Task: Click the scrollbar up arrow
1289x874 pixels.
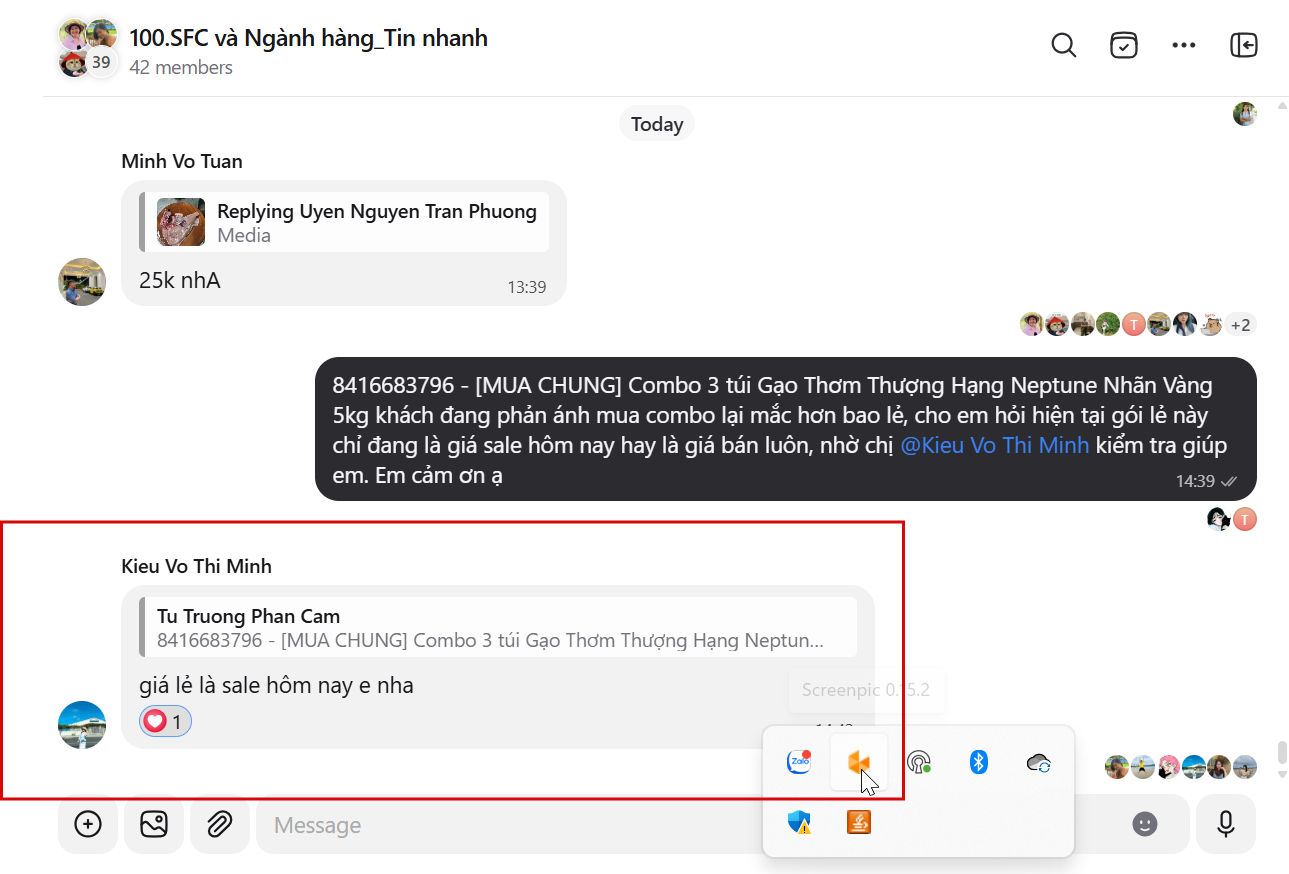Action: pos(1282,104)
